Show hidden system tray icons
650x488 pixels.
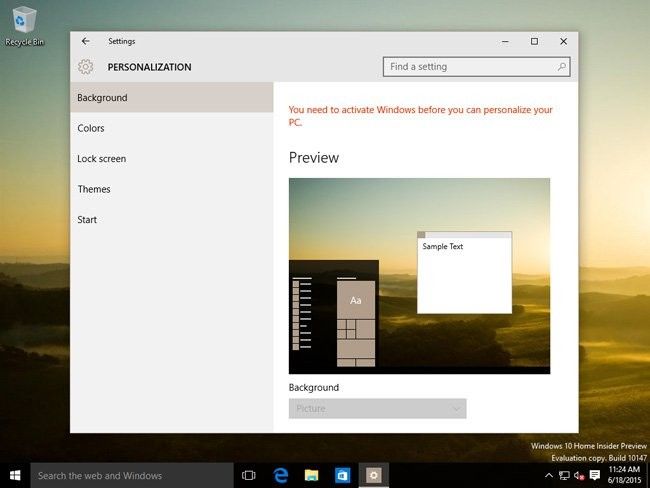548,475
